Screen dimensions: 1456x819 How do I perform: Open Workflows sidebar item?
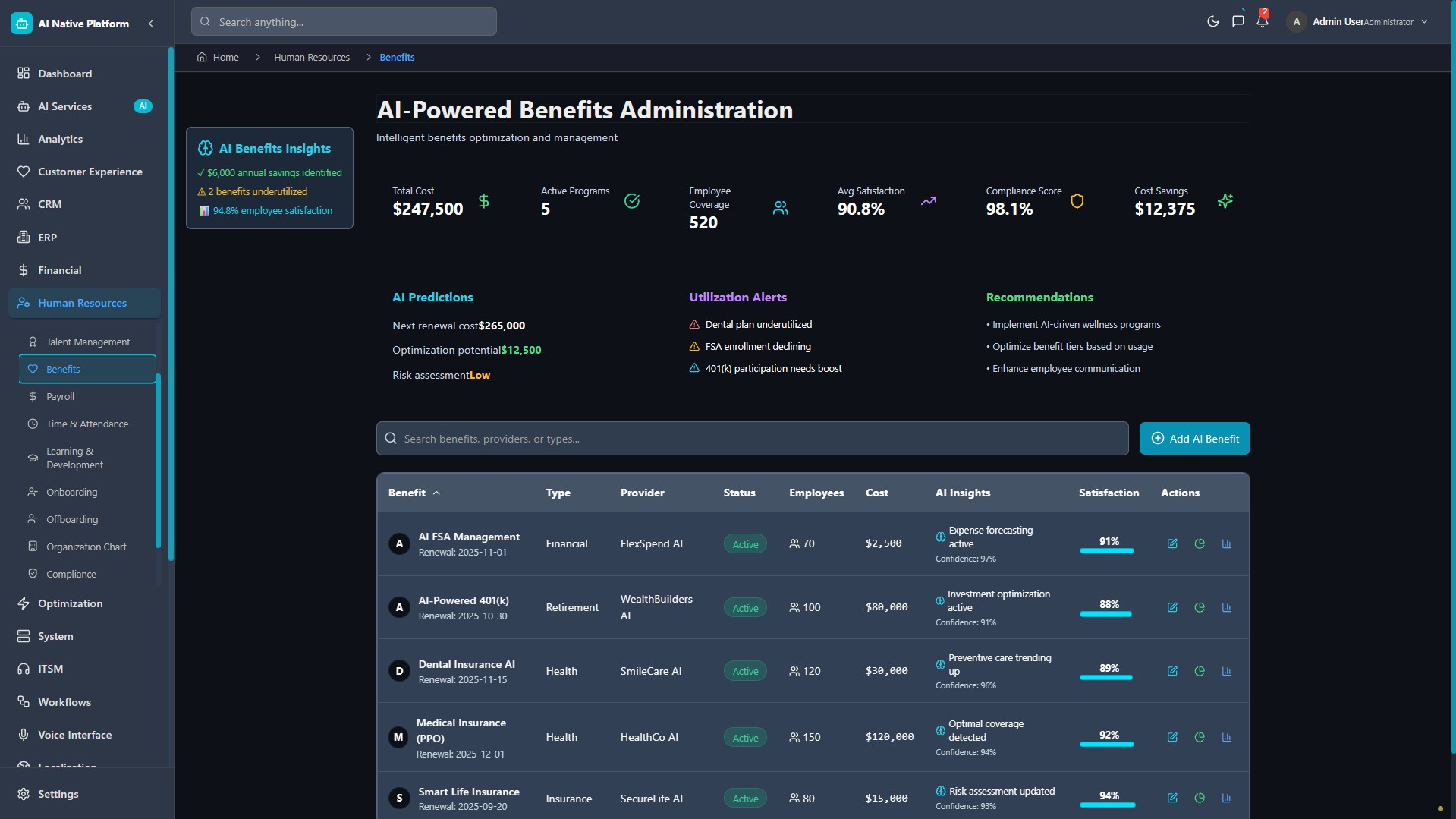coord(84,702)
